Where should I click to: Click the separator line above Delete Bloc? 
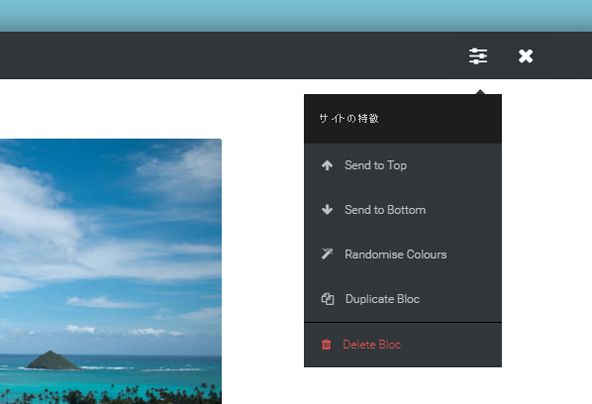403,322
